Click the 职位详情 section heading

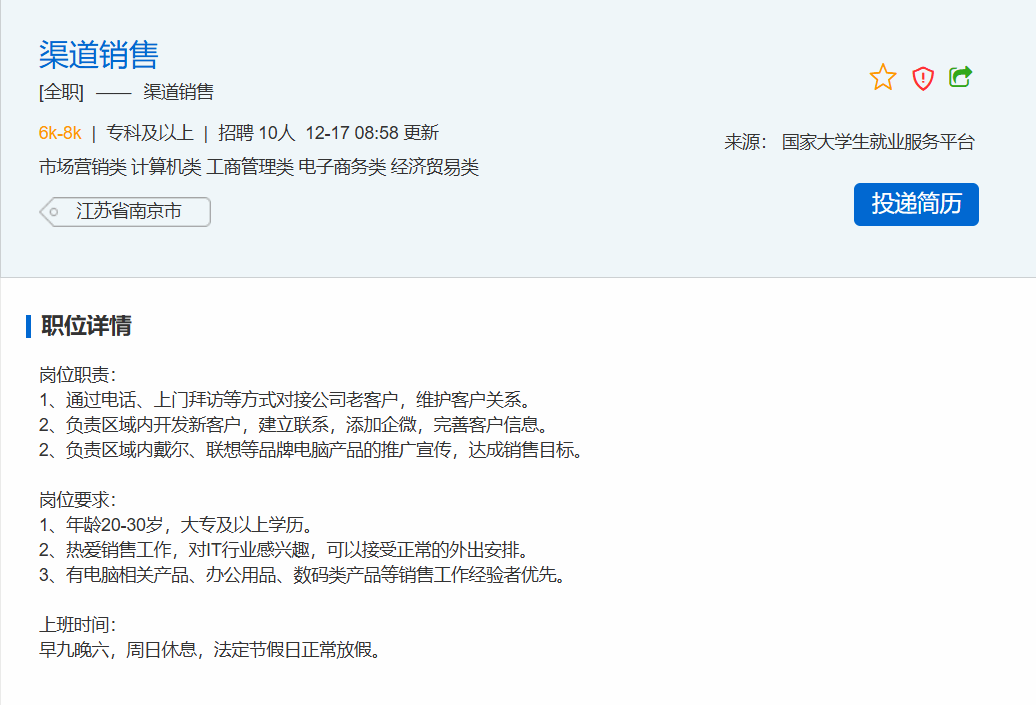tap(86, 326)
